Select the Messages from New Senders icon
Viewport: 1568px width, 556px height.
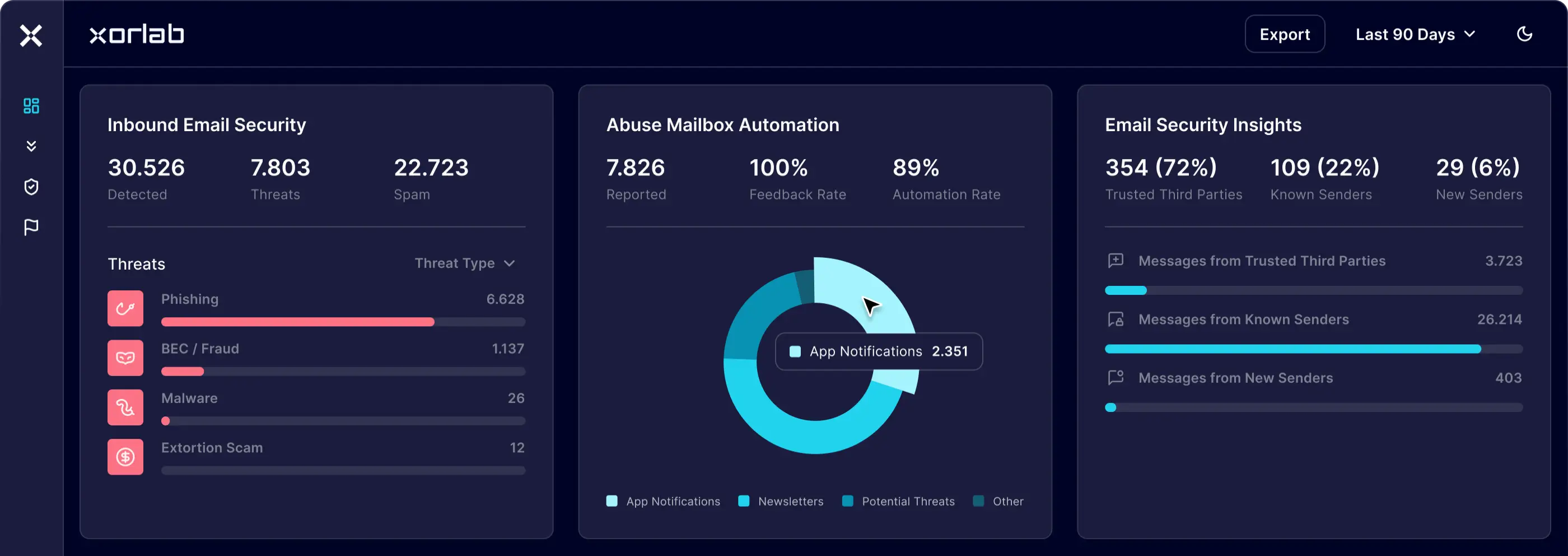1116,378
